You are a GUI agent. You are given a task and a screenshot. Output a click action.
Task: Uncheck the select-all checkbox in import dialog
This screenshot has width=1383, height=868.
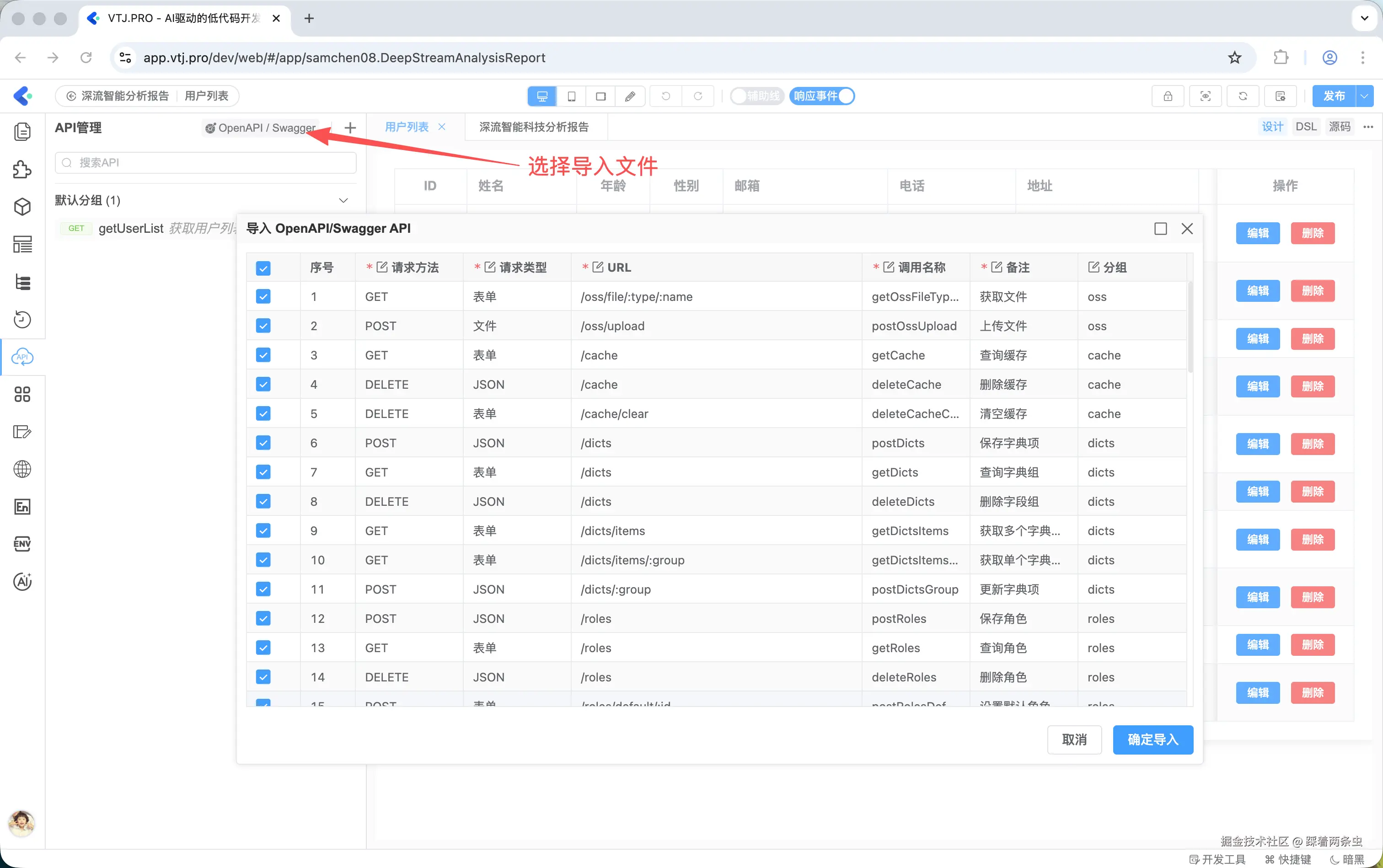pos(263,268)
